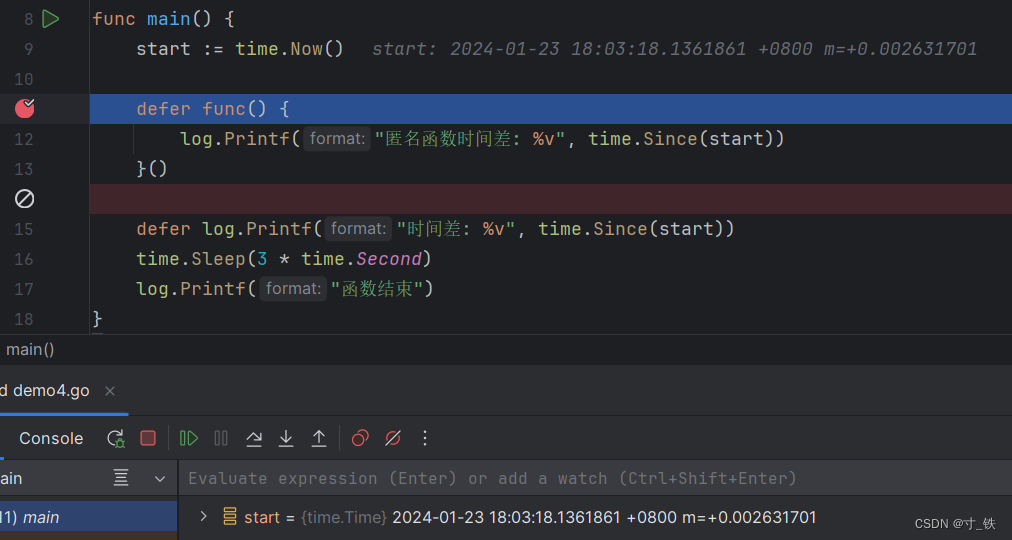The height and width of the screenshot is (540, 1012).
Task: Open the goroutine selector dropdown
Action: coord(159,479)
